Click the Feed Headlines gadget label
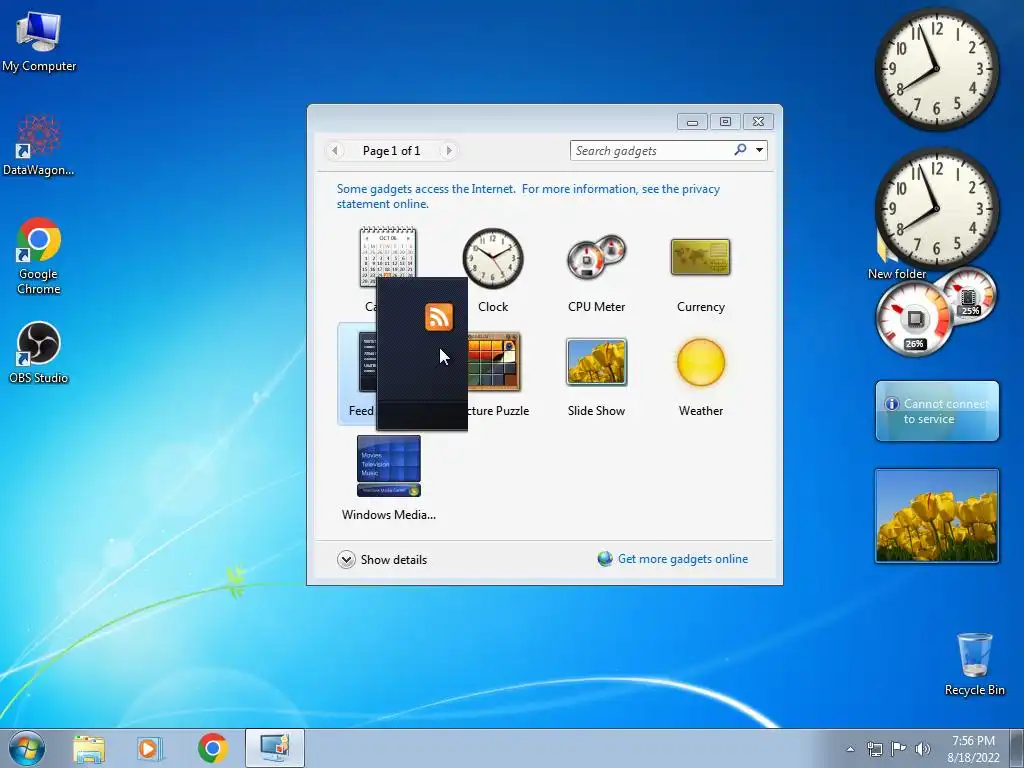1024x768 pixels. point(361,411)
